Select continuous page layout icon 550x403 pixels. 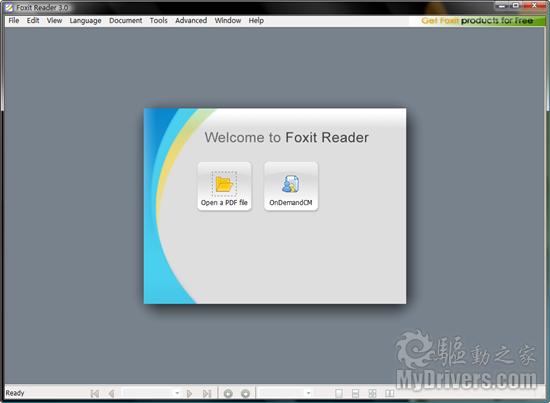(x=355, y=394)
